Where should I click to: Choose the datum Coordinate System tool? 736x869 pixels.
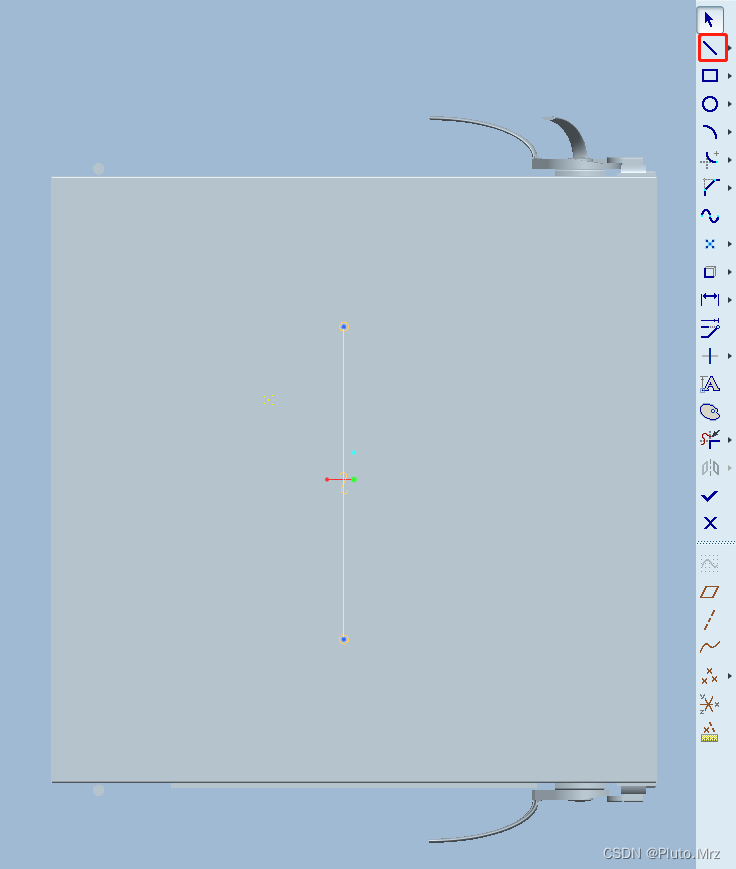pyautogui.click(x=709, y=704)
